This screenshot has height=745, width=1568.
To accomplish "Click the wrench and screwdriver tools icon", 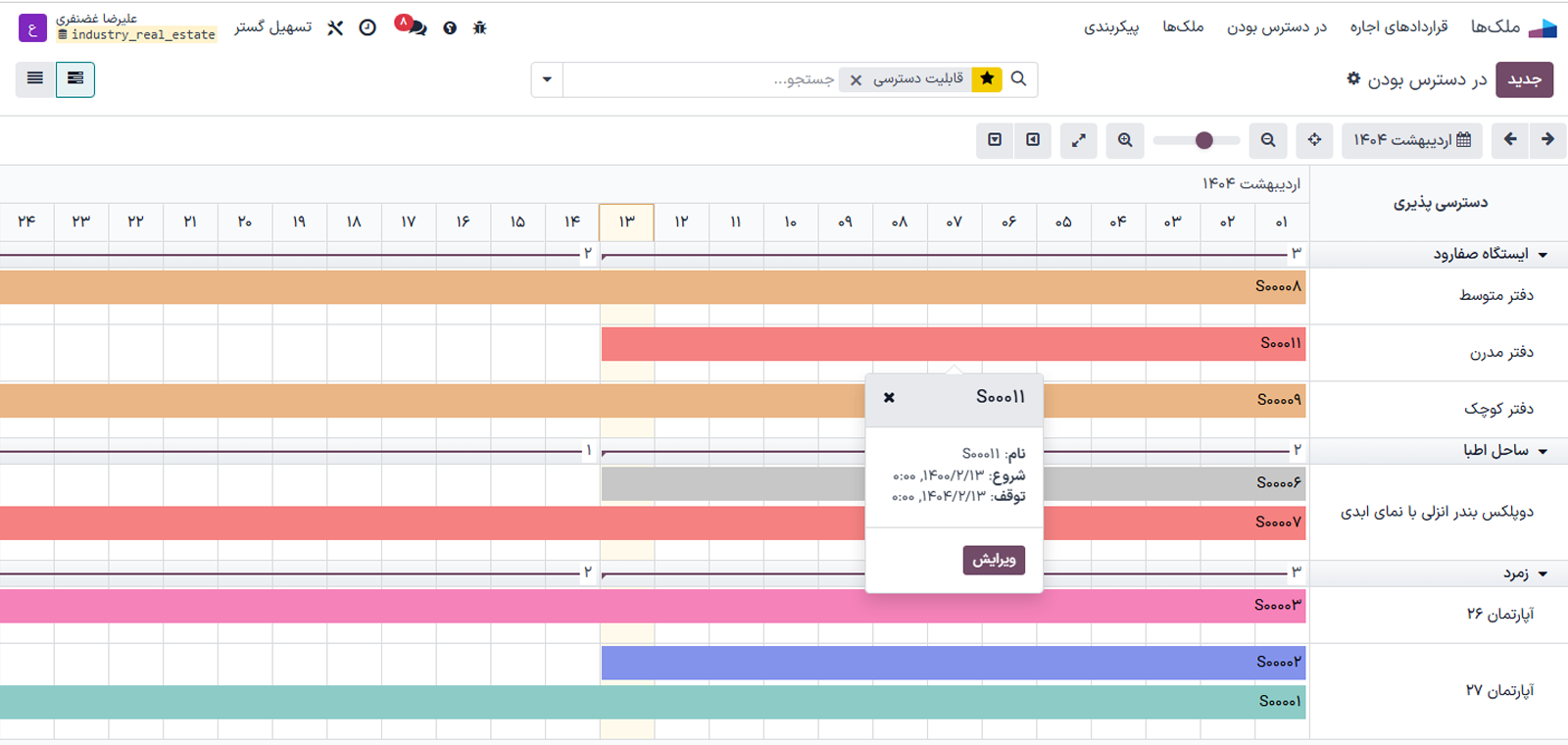I will point(335,27).
